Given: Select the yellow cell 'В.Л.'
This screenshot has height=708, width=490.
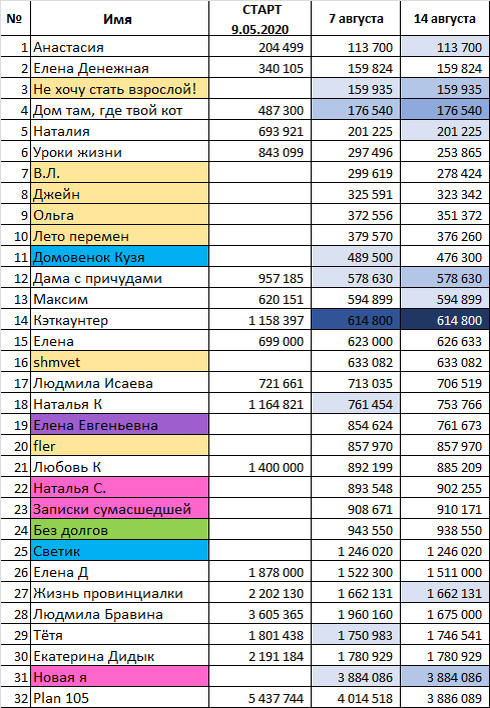Looking at the screenshot, I should click(119, 173).
